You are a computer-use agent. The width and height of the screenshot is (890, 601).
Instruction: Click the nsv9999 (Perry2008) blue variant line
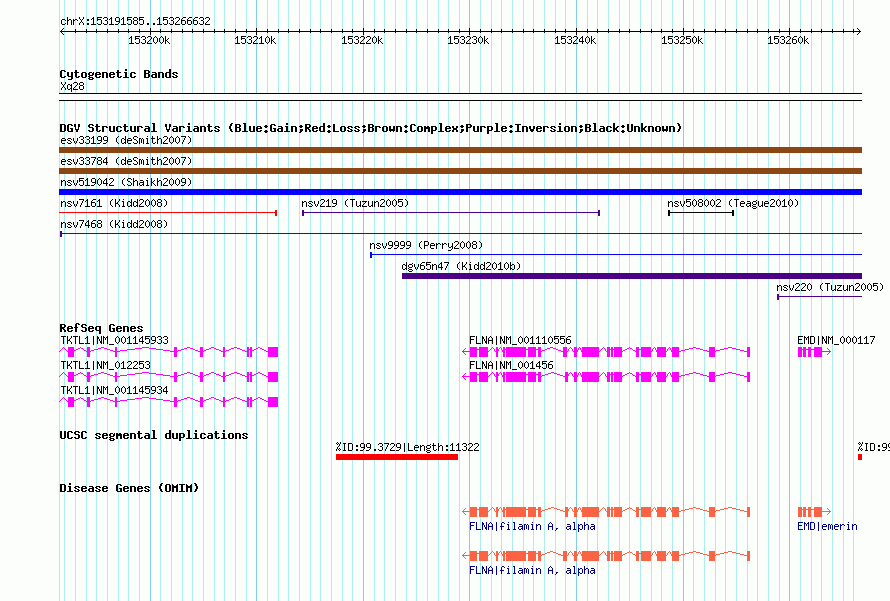[x=616, y=255]
